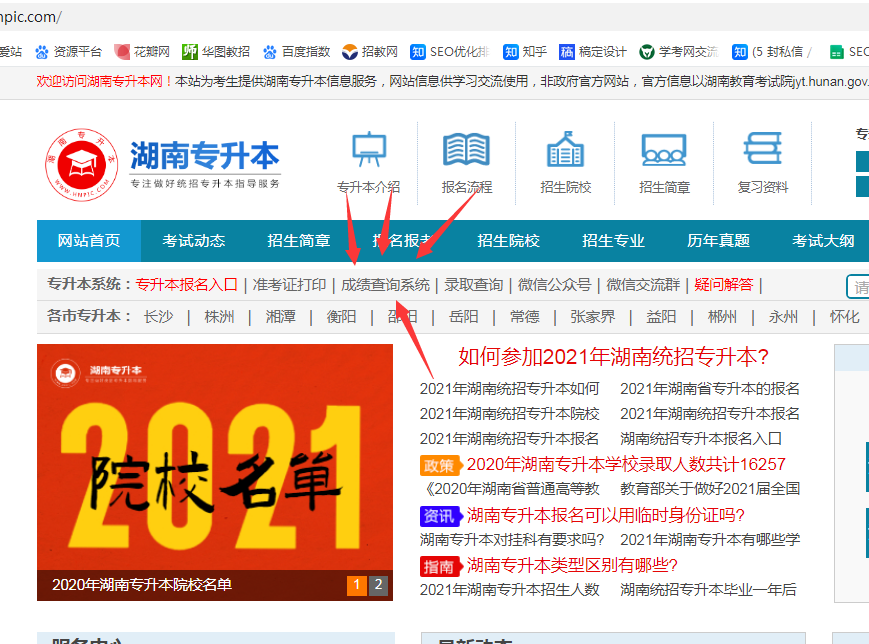Open the 报名流程 open-book icon

tap(467, 149)
